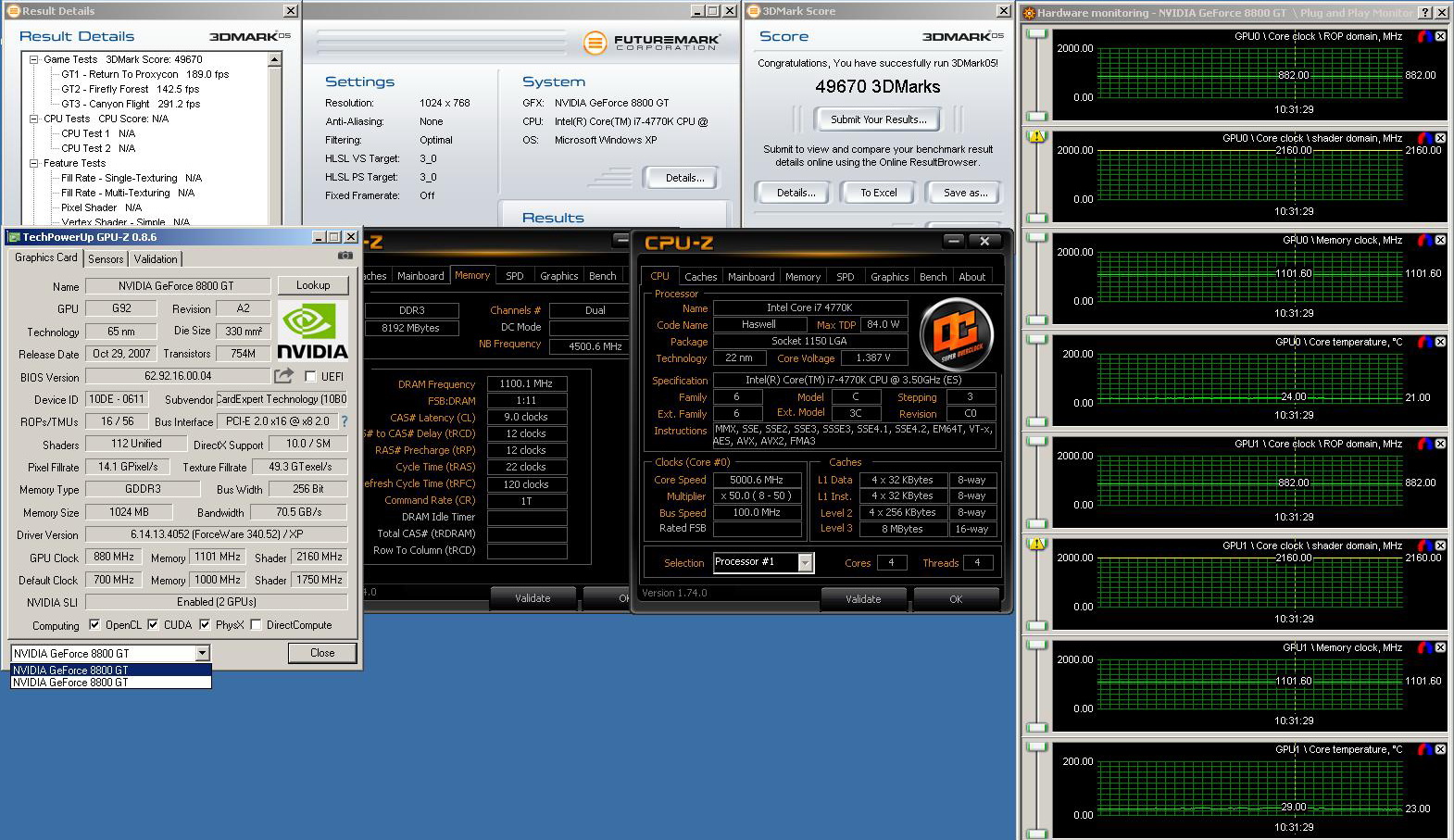Click Validate in front CPU-Z window
This screenshot has height=840, width=1454.
(x=863, y=599)
